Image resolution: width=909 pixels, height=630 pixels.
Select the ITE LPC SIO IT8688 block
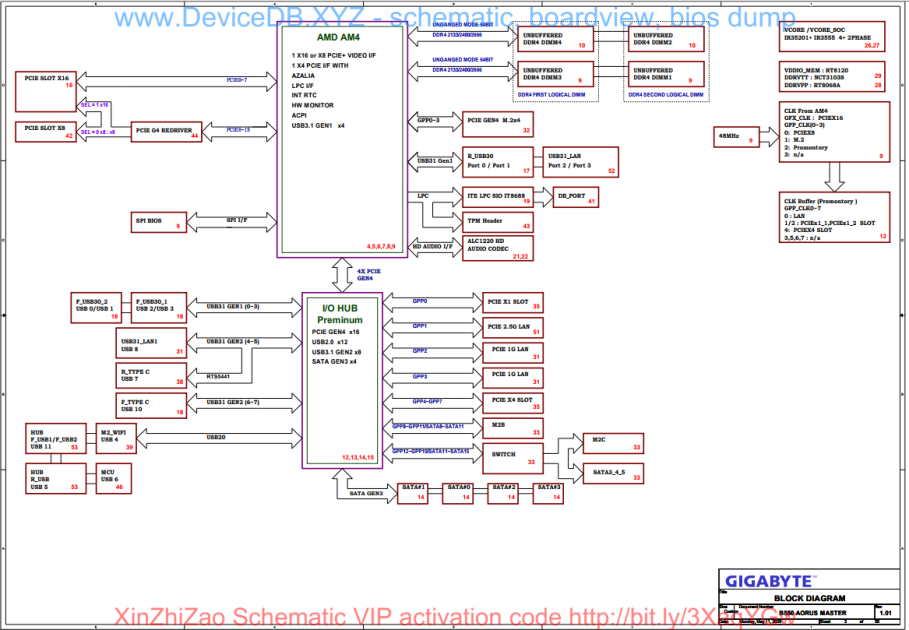pos(497,197)
